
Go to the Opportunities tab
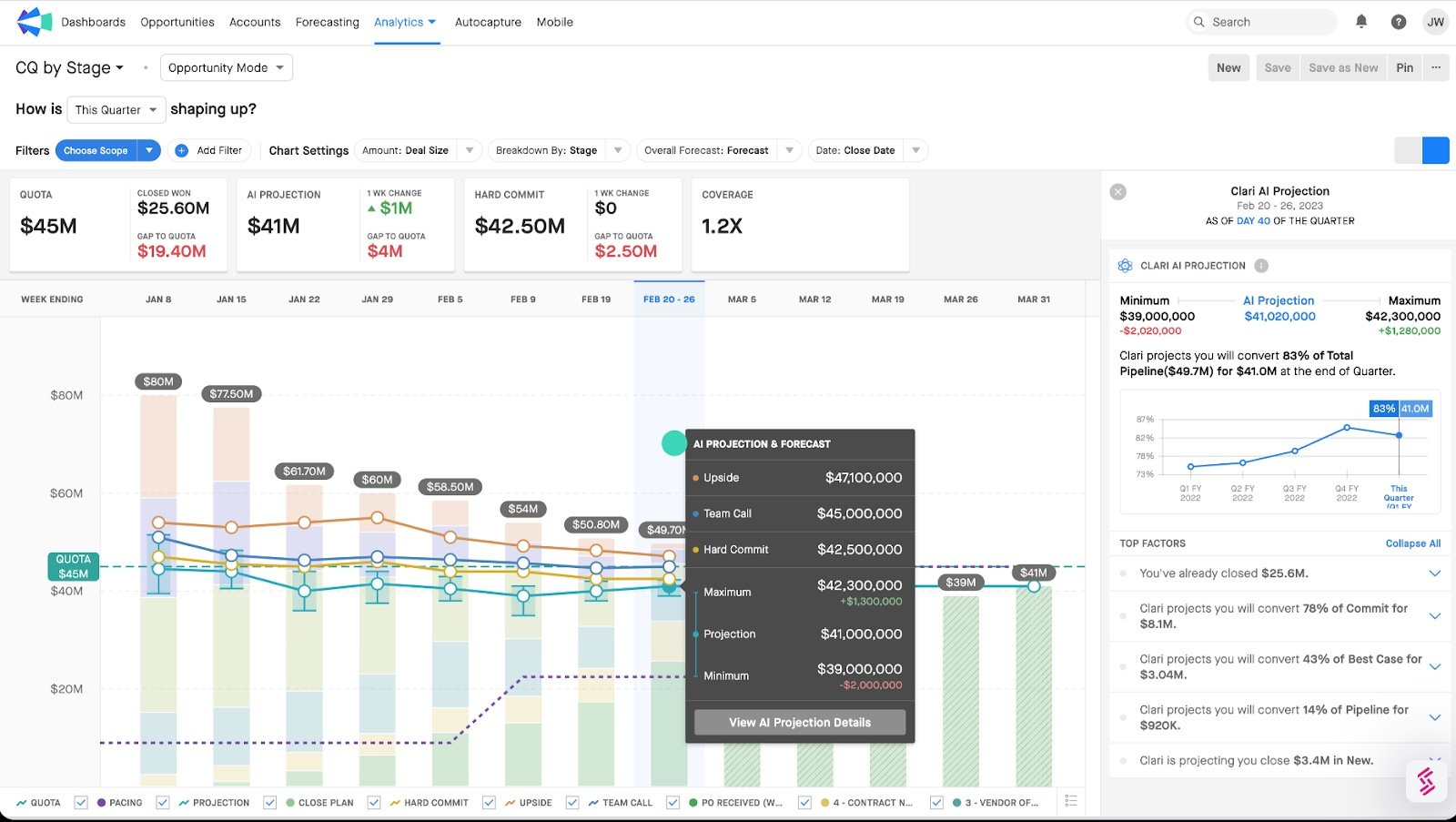[x=177, y=22]
